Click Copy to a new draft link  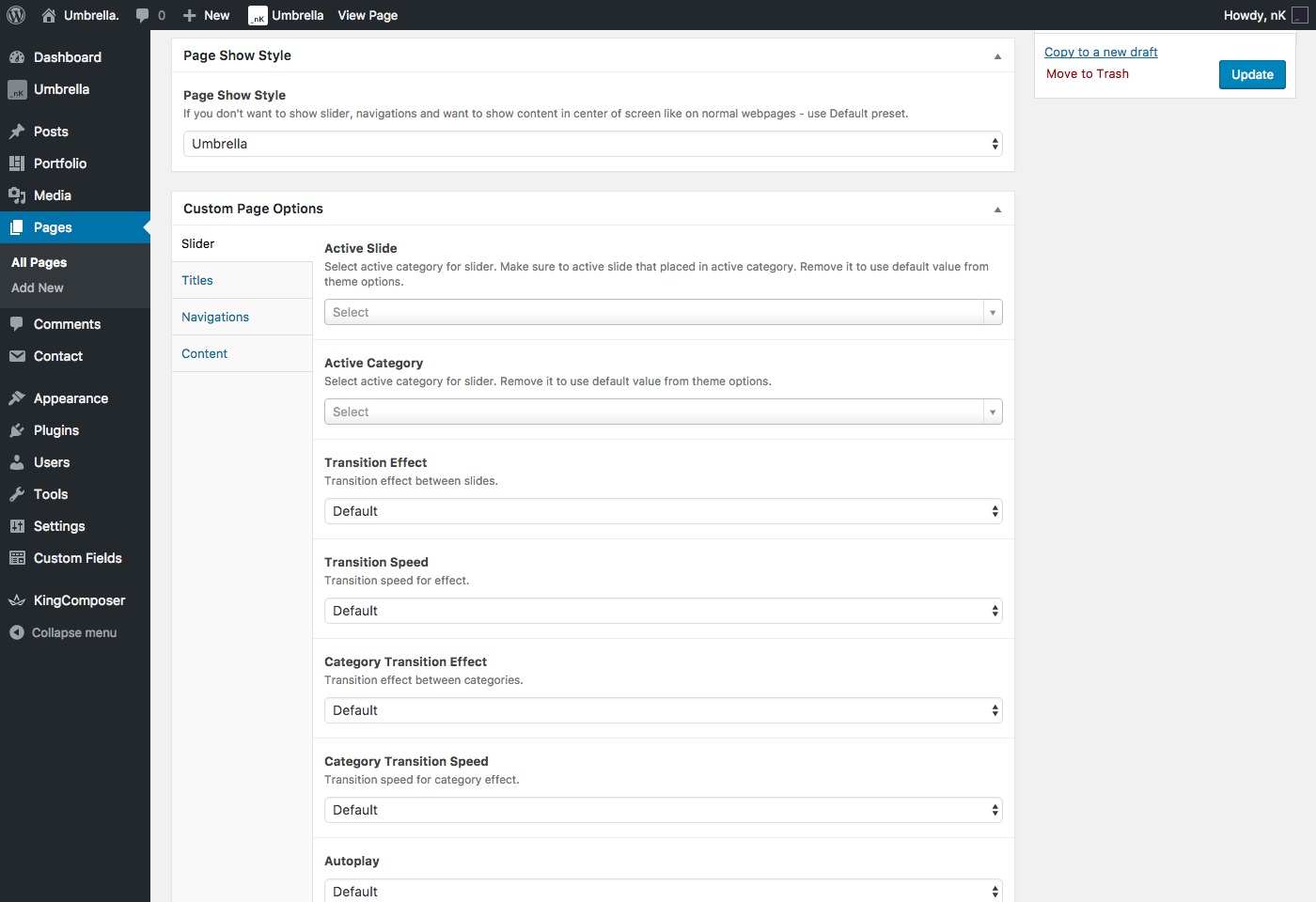coord(1101,52)
